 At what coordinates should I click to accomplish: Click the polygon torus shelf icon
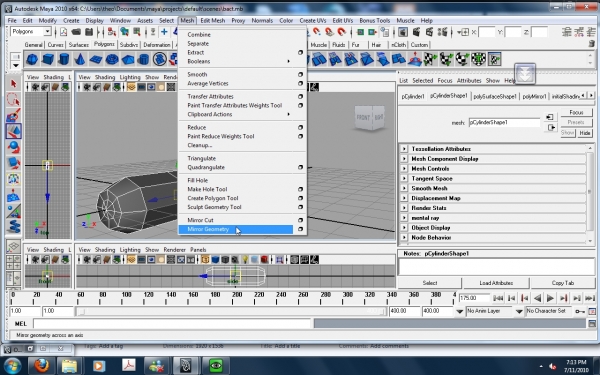[x=112, y=59]
